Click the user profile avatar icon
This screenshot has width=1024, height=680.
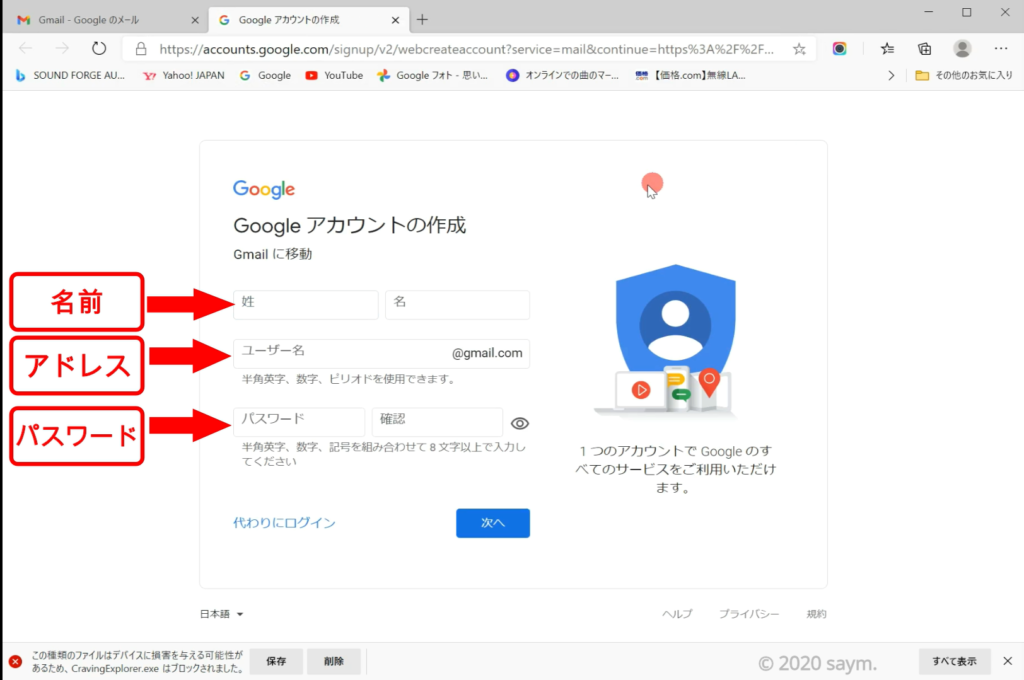[x=962, y=48]
